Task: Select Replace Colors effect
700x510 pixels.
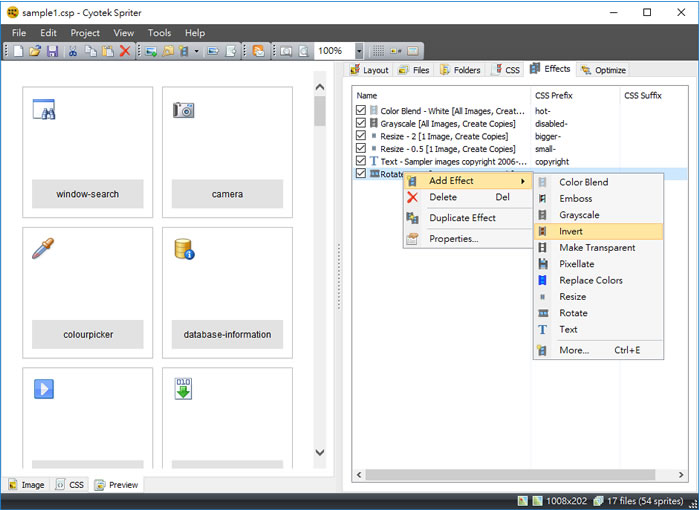Action: [x=598, y=280]
